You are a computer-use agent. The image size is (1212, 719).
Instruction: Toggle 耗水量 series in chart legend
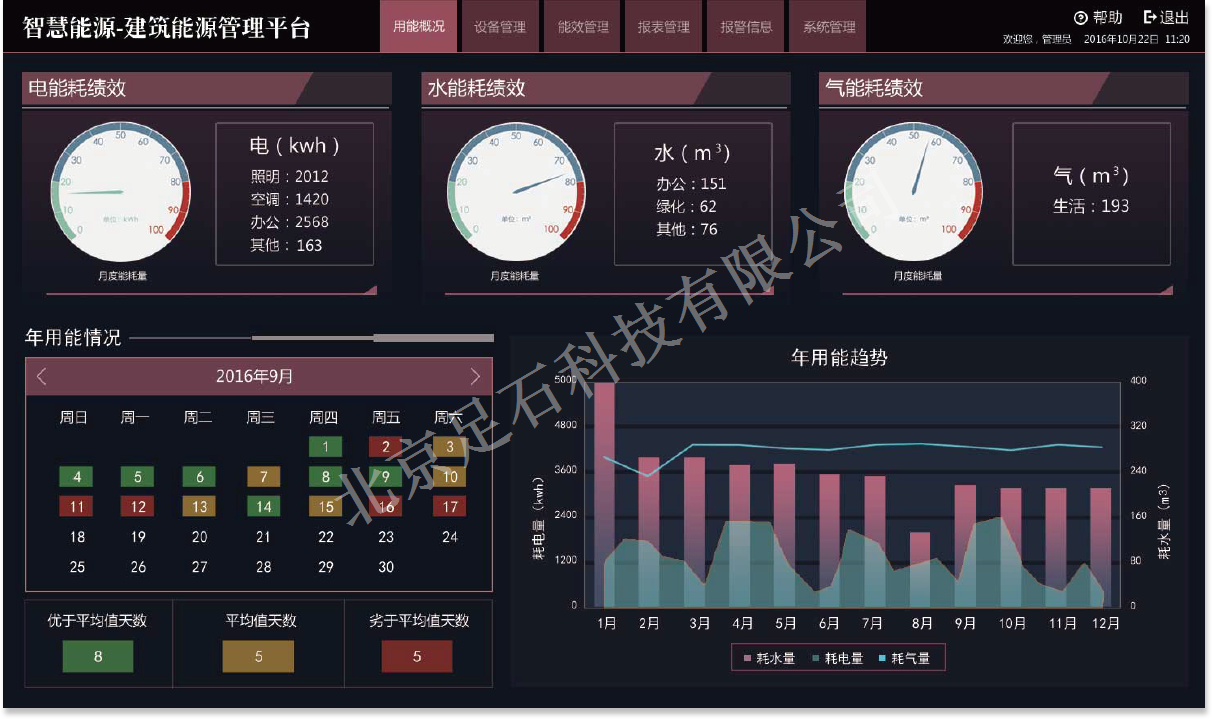[x=767, y=658]
